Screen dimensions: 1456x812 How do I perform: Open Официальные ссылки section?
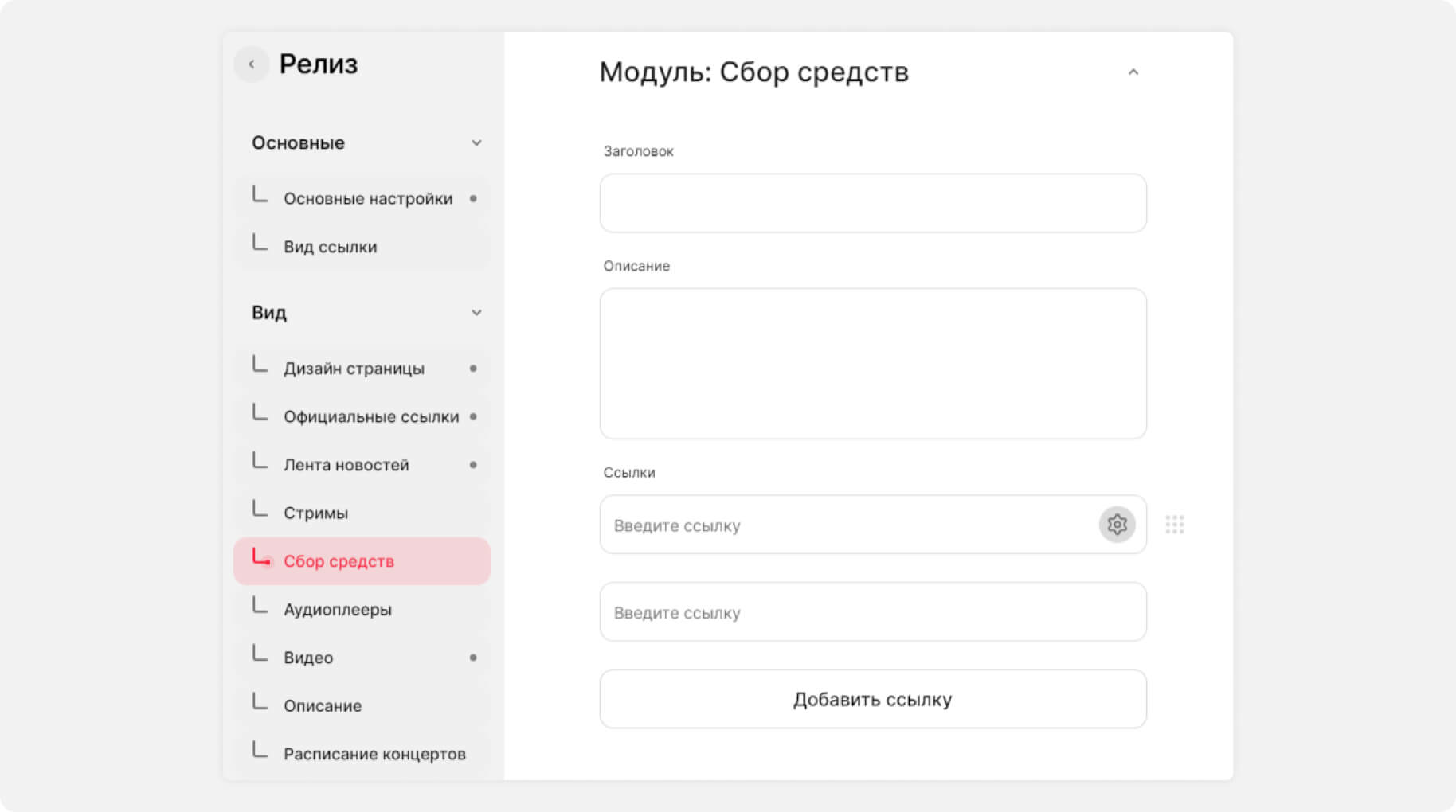pyautogui.click(x=370, y=417)
